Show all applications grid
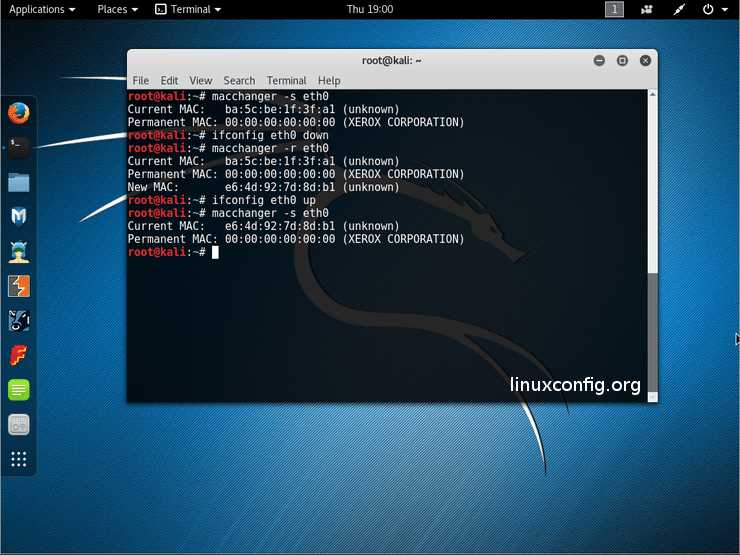 coord(19,459)
